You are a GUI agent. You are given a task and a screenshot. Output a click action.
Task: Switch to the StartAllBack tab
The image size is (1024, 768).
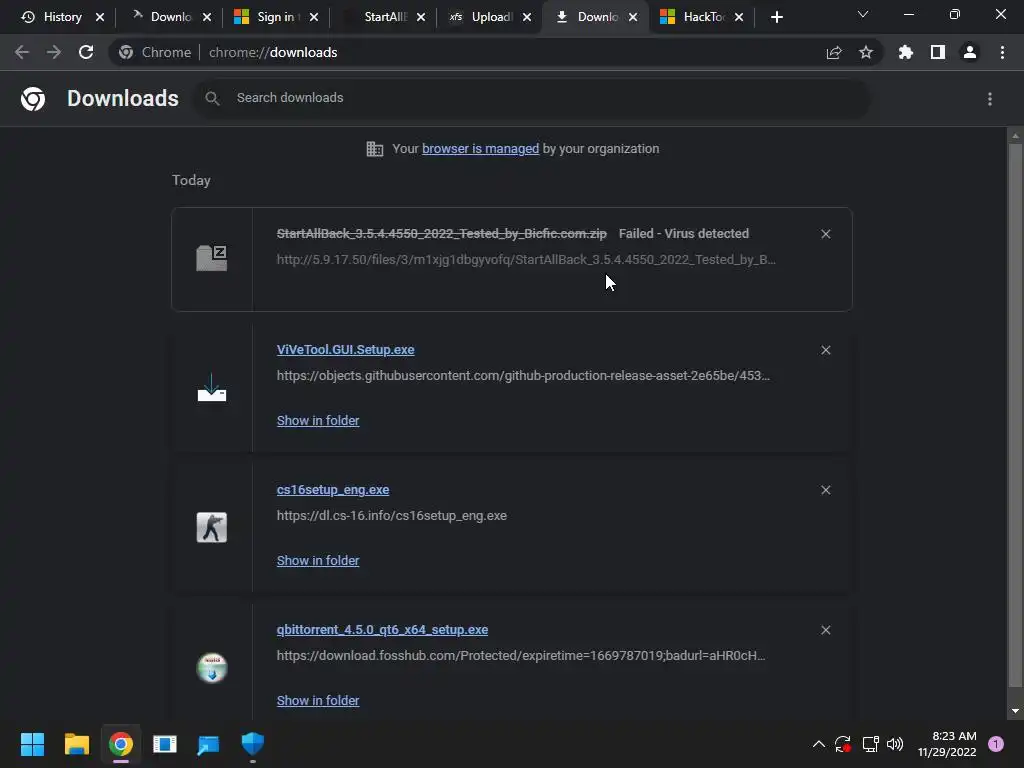click(x=385, y=17)
